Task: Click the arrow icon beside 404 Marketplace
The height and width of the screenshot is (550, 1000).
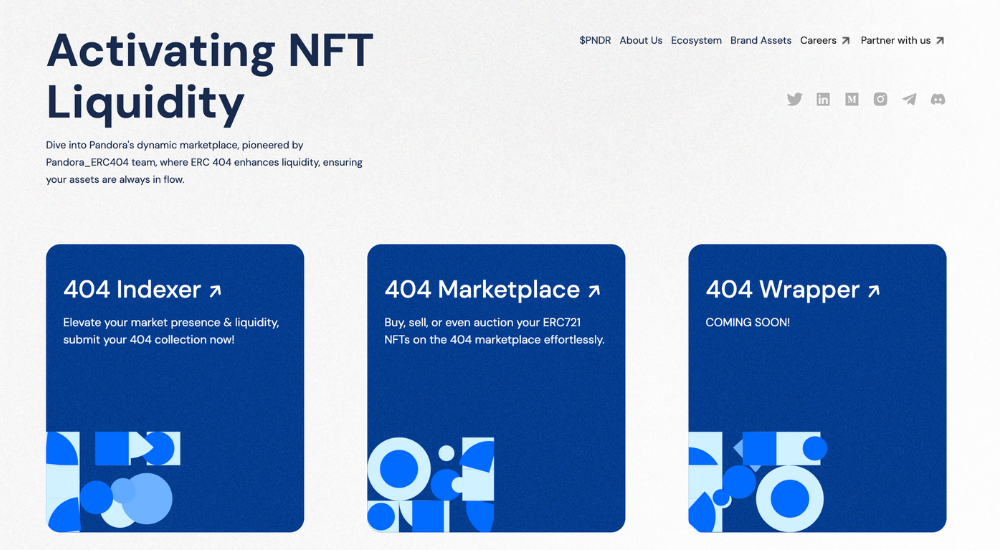Action: point(594,291)
